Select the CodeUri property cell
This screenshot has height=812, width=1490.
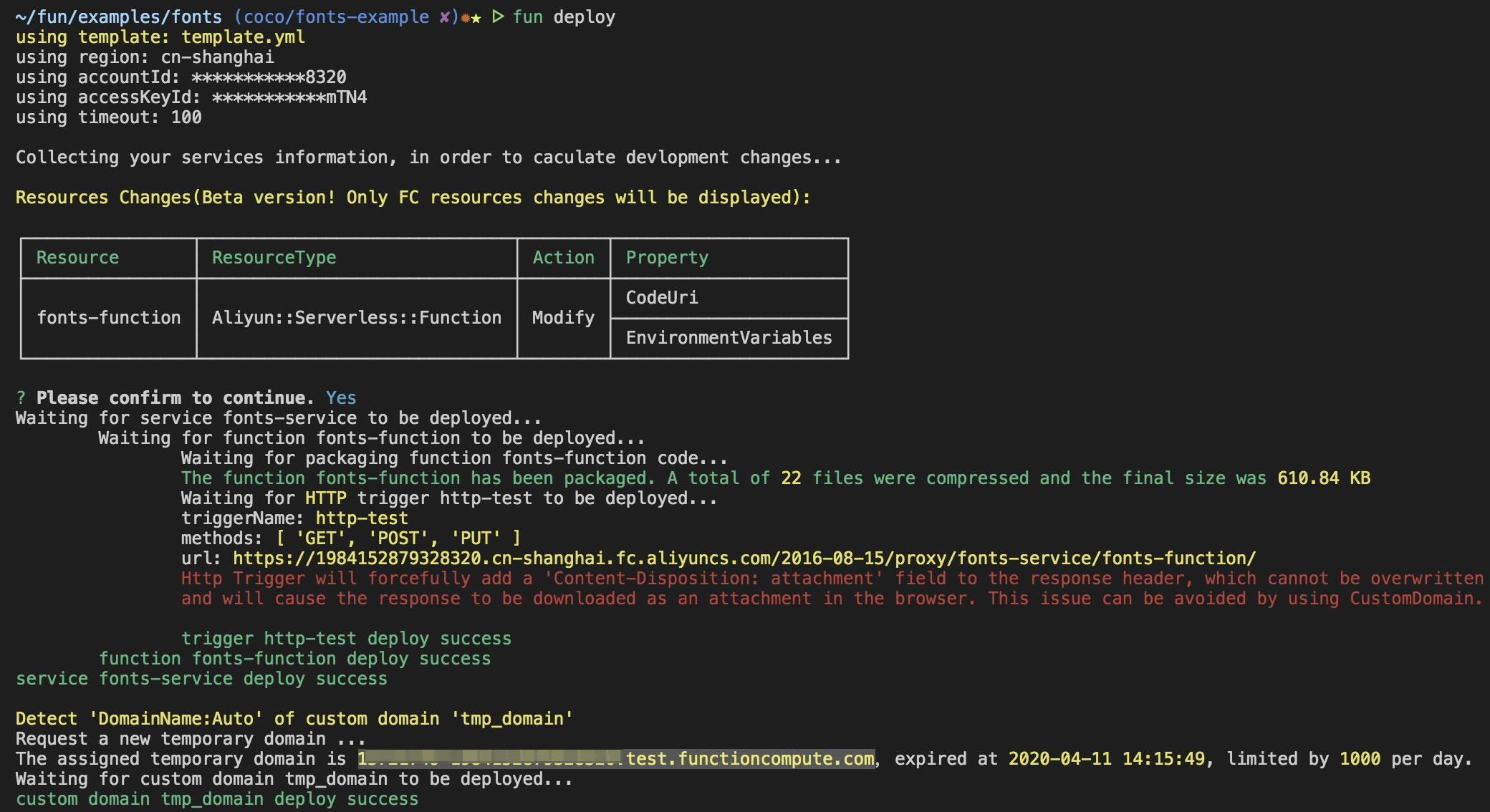(x=662, y=298)
